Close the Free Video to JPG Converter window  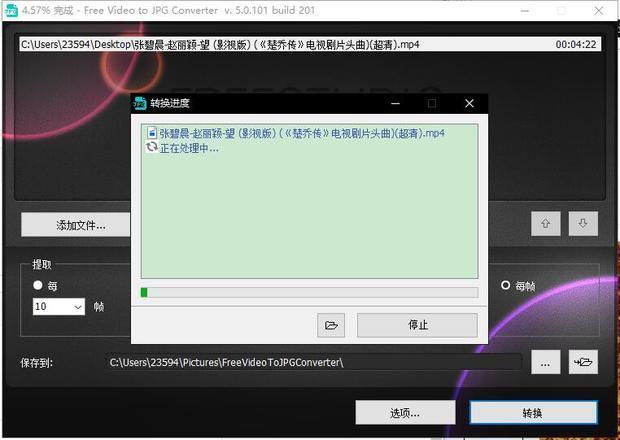[x=599, y=11]
